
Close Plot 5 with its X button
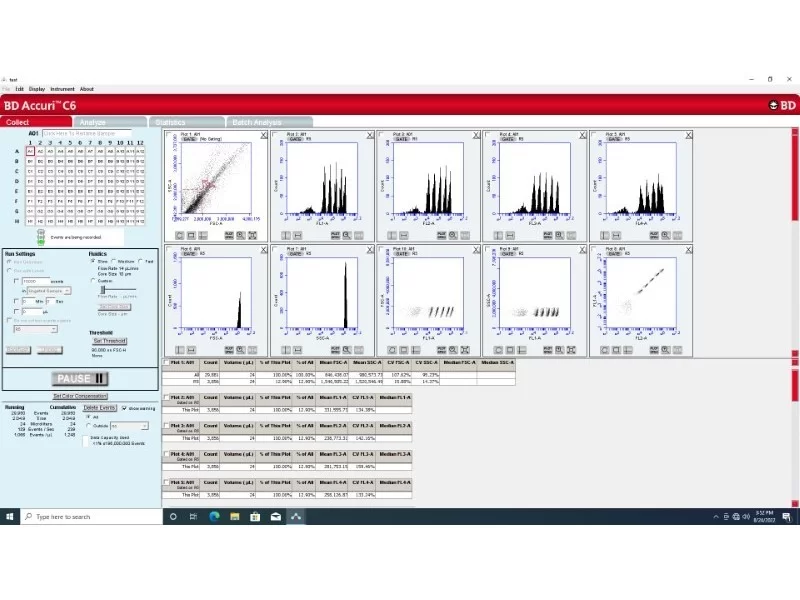[689, 135]
